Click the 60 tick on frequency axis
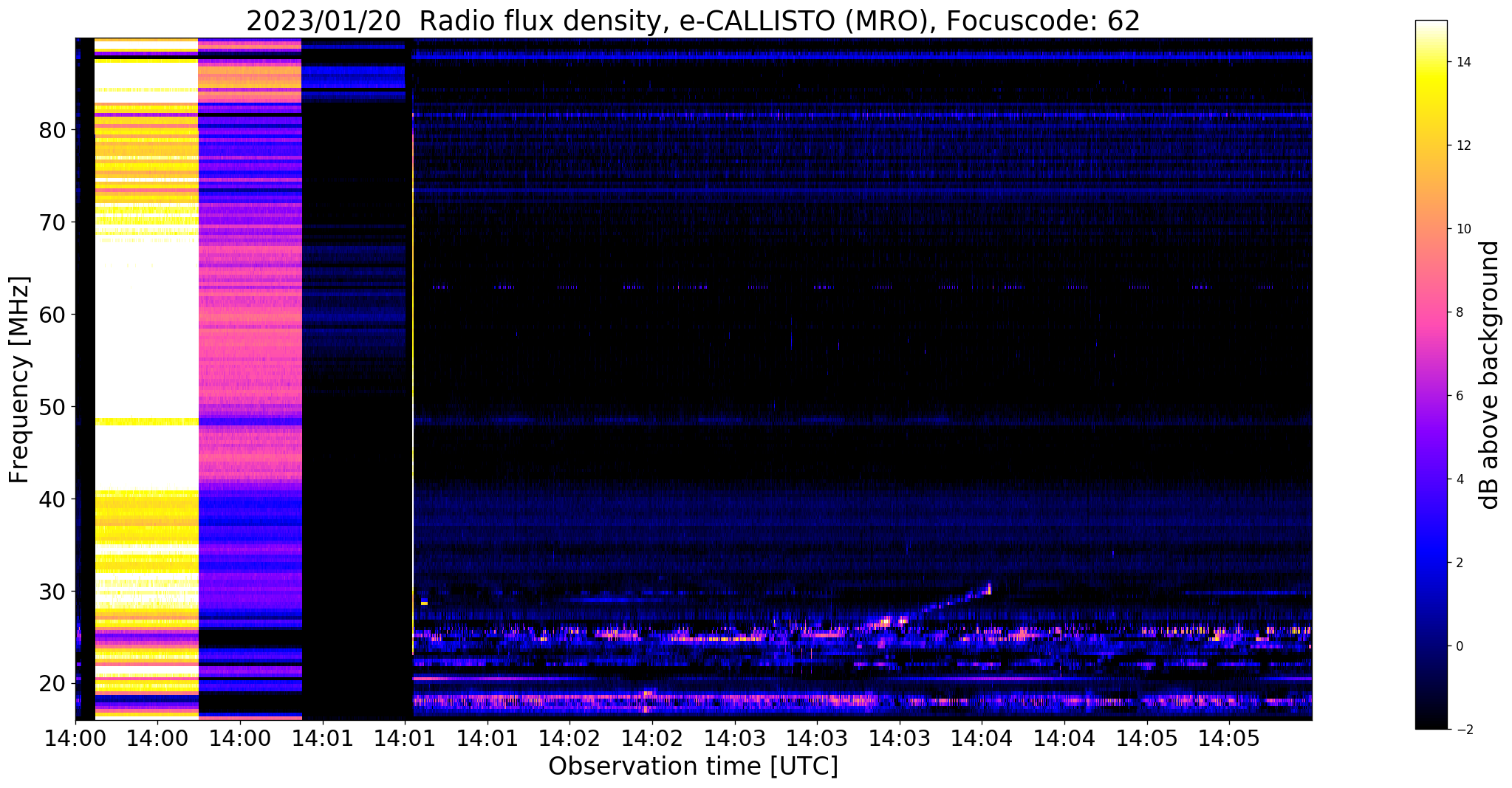 click(53, 315)
